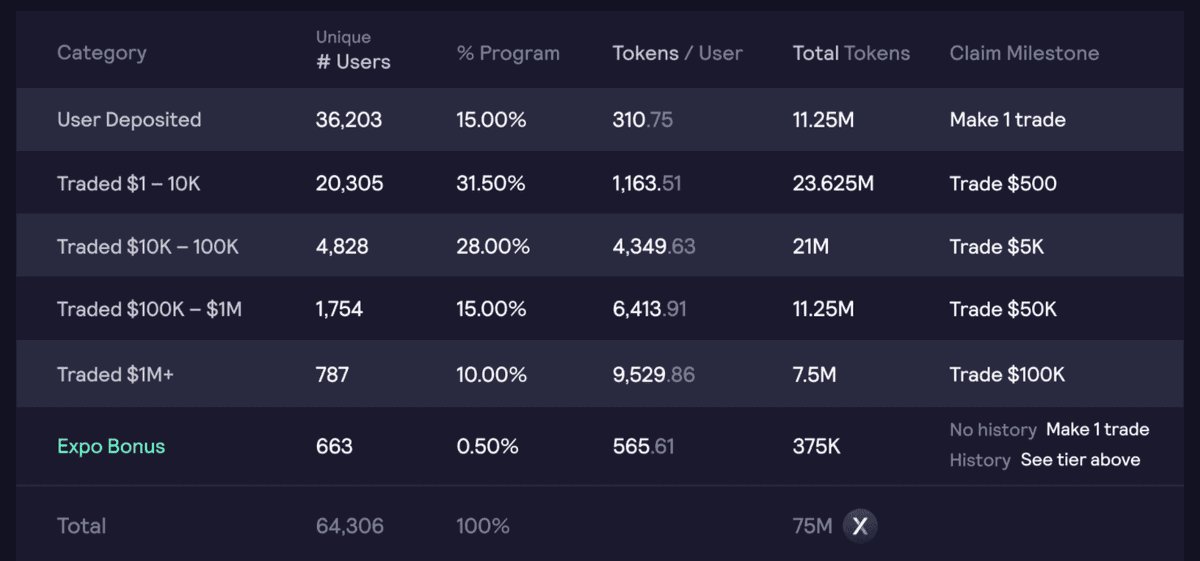Click the X token icon beside 75M
Image resolution: width=1200 pixels, height=561 pixels.
tap(859, 525)
